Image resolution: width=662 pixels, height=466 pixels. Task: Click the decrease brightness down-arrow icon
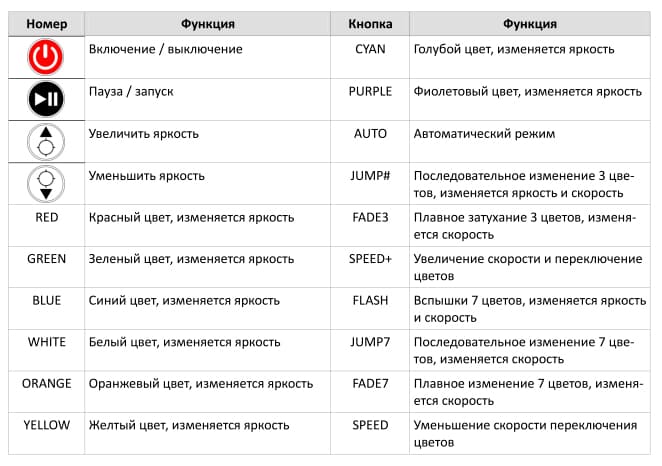tap(46, 184)
